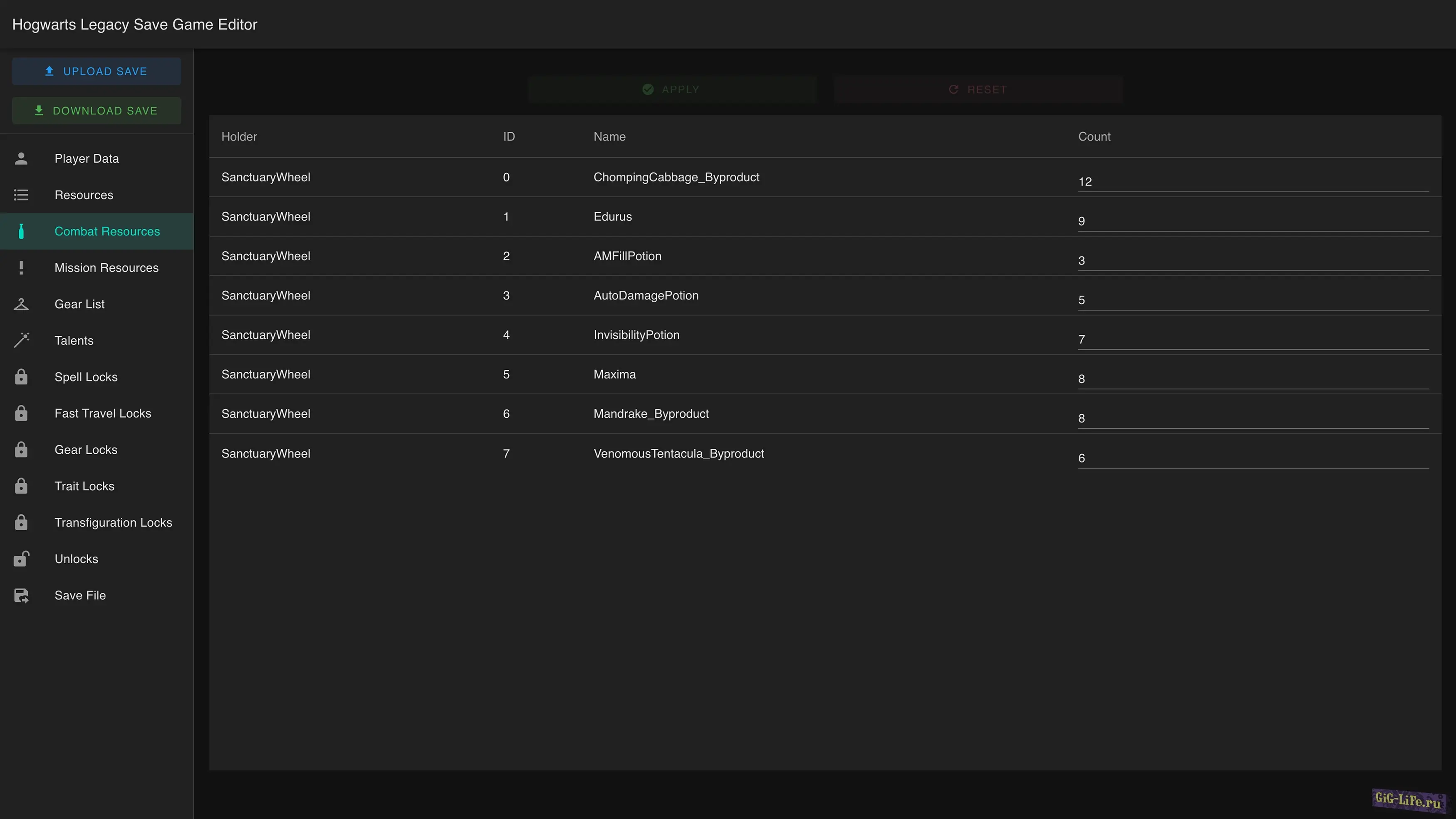Select Gear Locks in the sidebar
Screen dimensions: 1456x819
(x=86, y=450)
